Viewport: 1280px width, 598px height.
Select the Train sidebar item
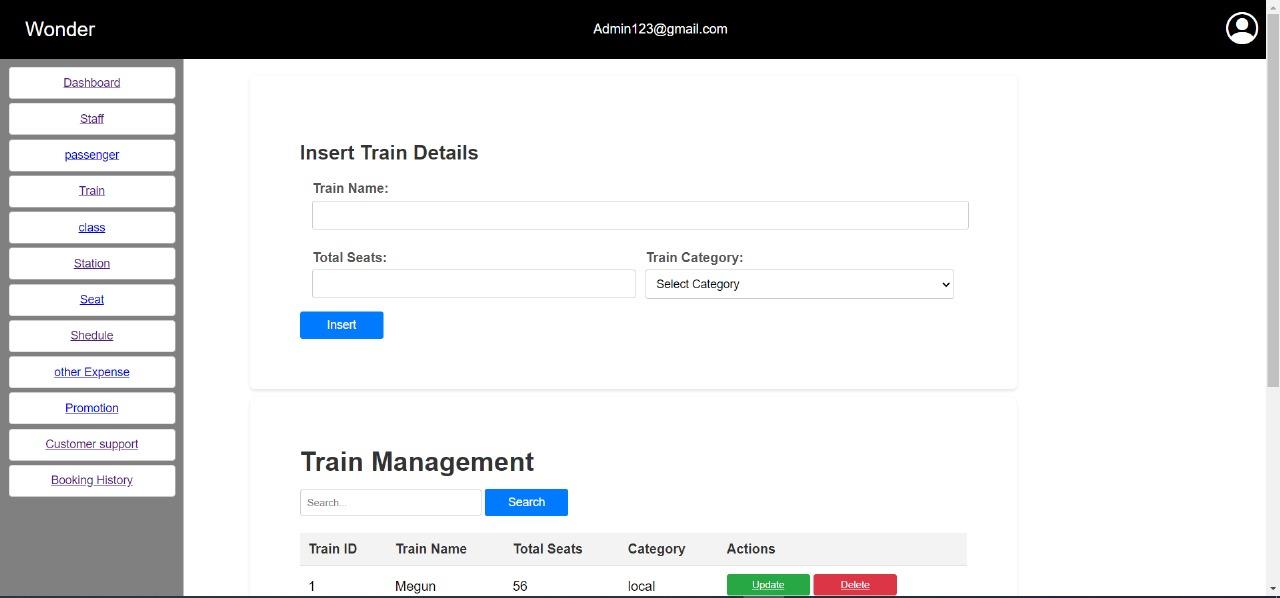92,191
